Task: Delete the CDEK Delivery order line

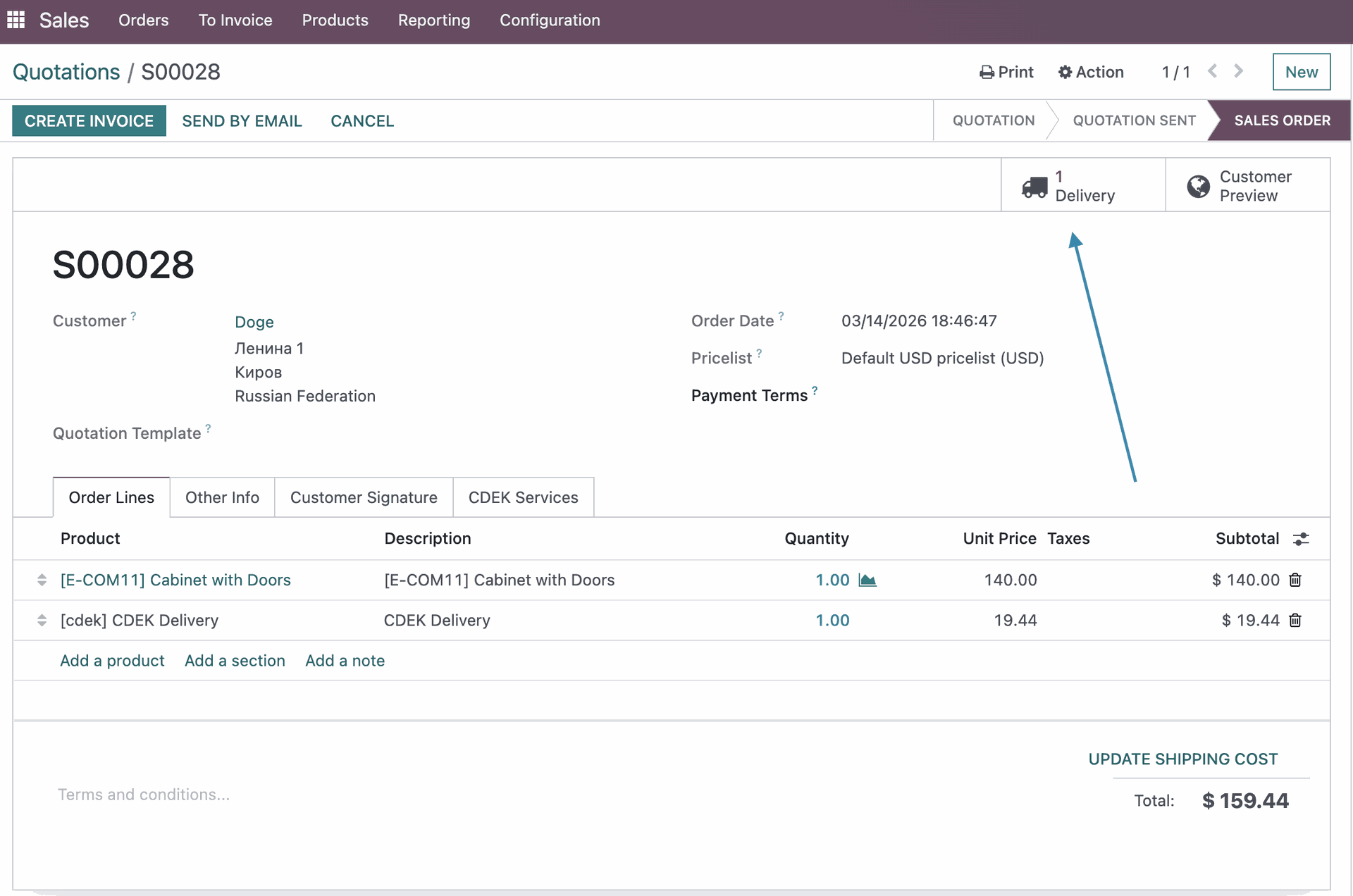Action: coord(1295,620)
